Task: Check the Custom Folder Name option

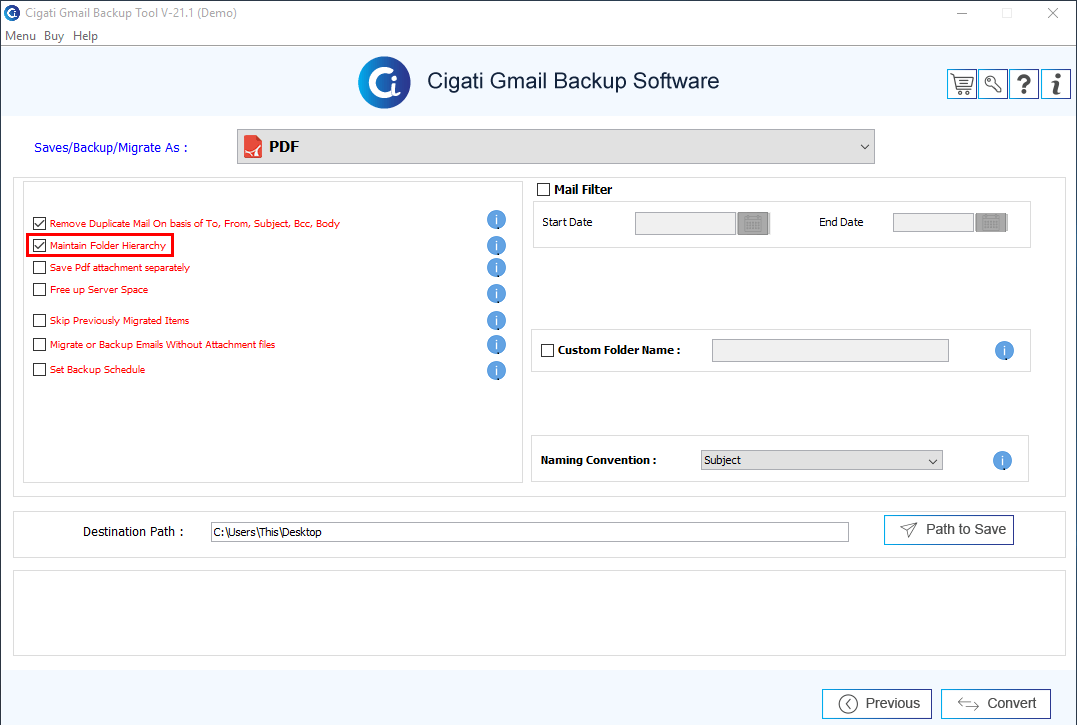Action: (x=547, y=350)
